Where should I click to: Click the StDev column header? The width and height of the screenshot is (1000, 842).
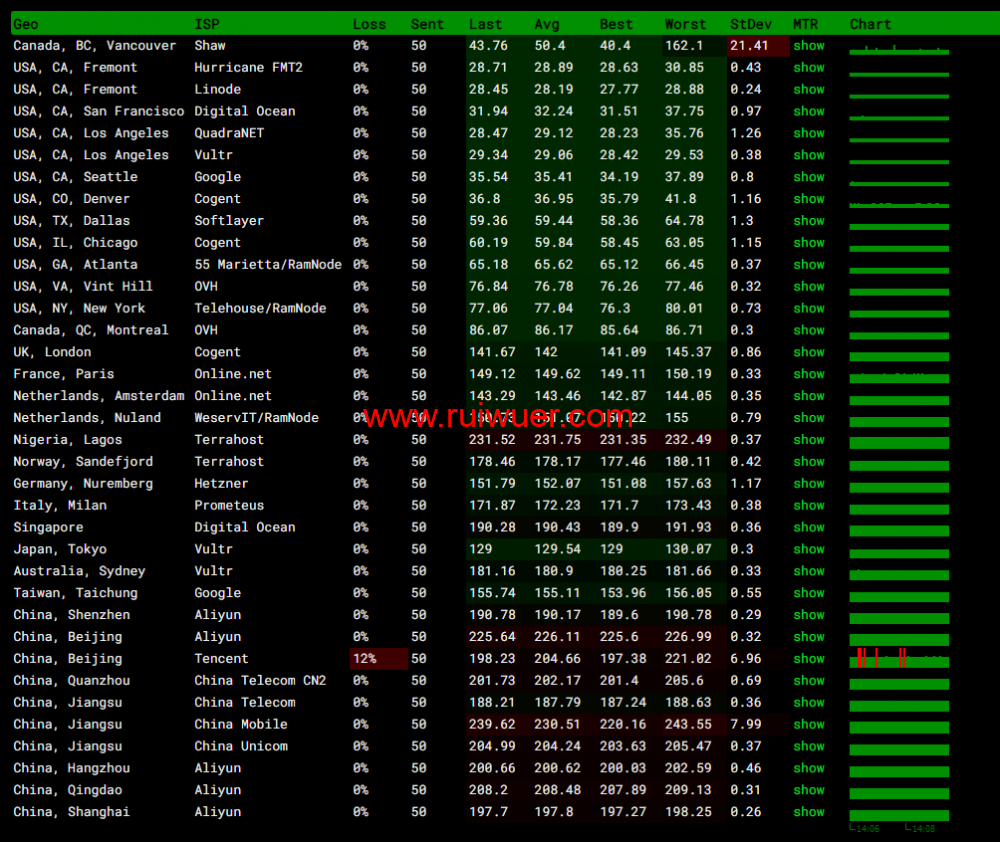[750, 24]
